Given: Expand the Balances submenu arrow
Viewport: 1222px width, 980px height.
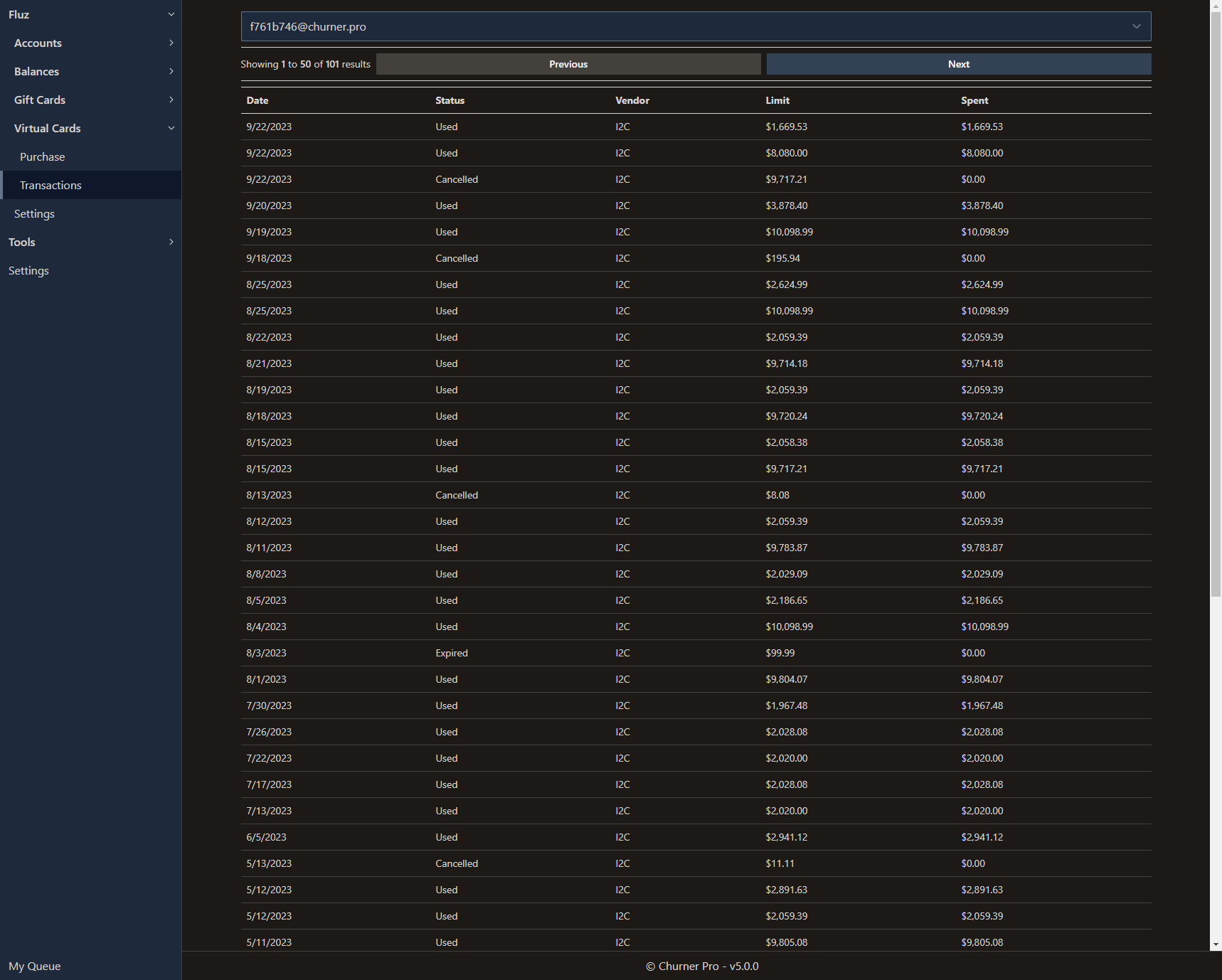Looking at the screenshot, I should 171,71.
